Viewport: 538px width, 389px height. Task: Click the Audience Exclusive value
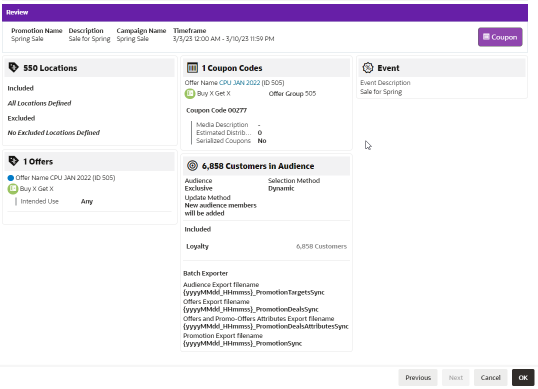pos(198,188)
